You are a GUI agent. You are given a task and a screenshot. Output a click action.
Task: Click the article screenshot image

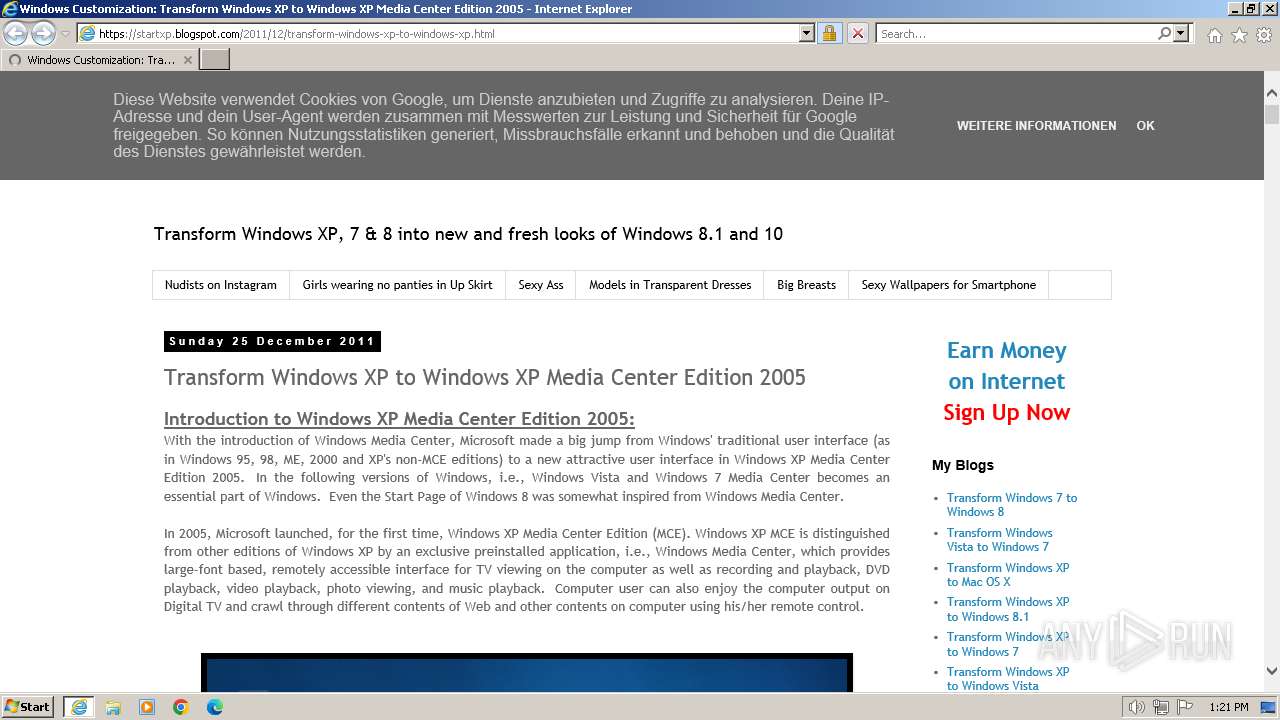527,673
